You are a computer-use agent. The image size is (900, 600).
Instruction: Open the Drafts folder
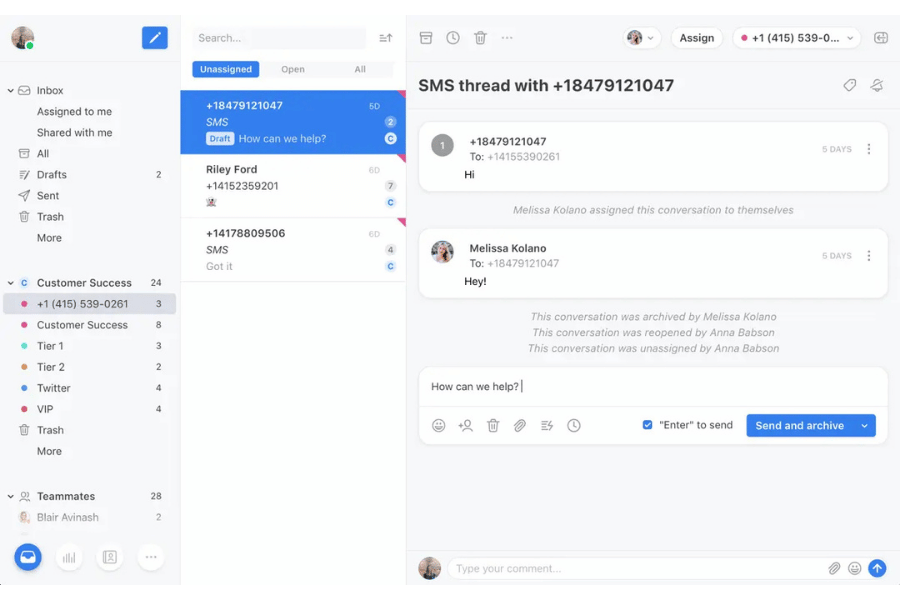[x=52, y=175]
